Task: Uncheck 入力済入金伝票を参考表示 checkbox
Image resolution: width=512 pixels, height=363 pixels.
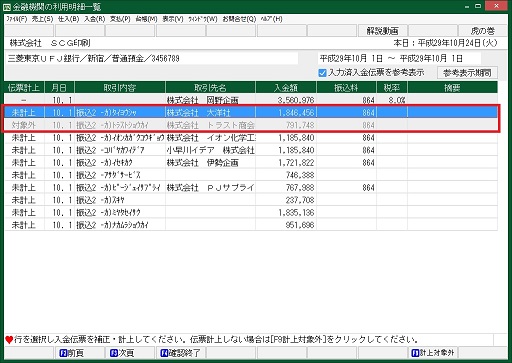Action: tap(322, 73)
